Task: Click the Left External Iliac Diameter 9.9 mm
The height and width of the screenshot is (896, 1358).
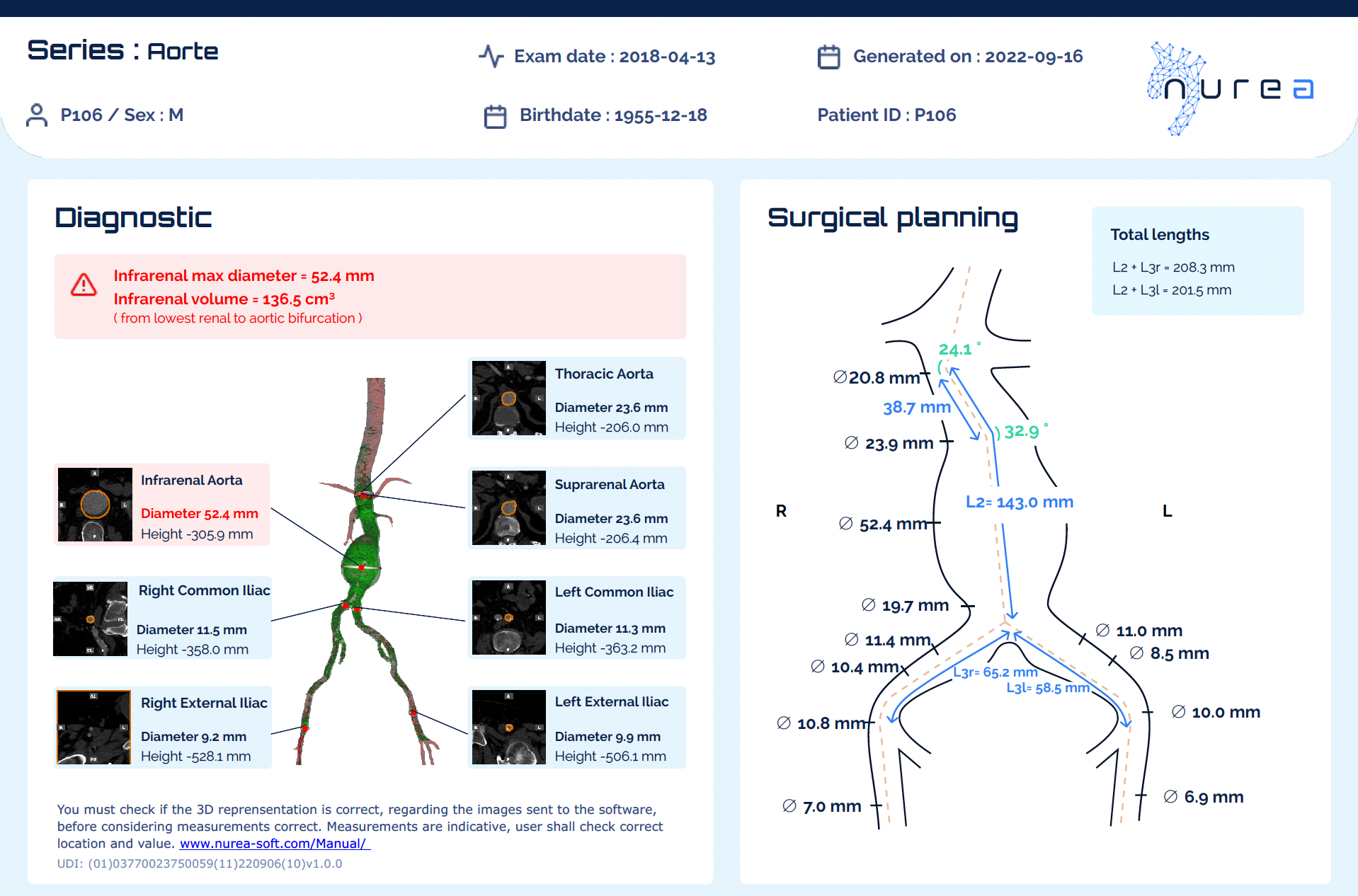Action: [x=607, y=737]
